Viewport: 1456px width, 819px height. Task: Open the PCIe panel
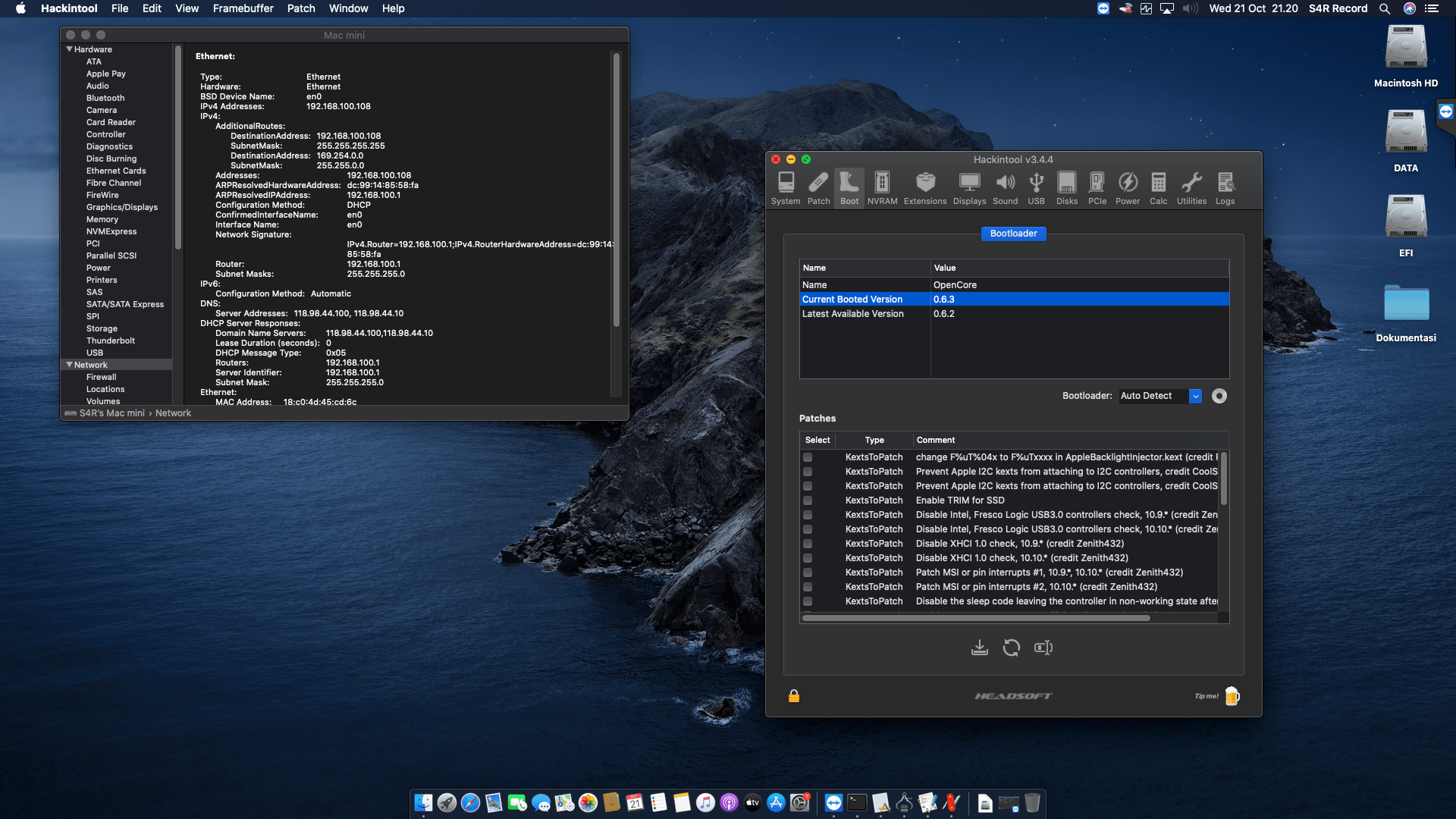[1097, 187]
